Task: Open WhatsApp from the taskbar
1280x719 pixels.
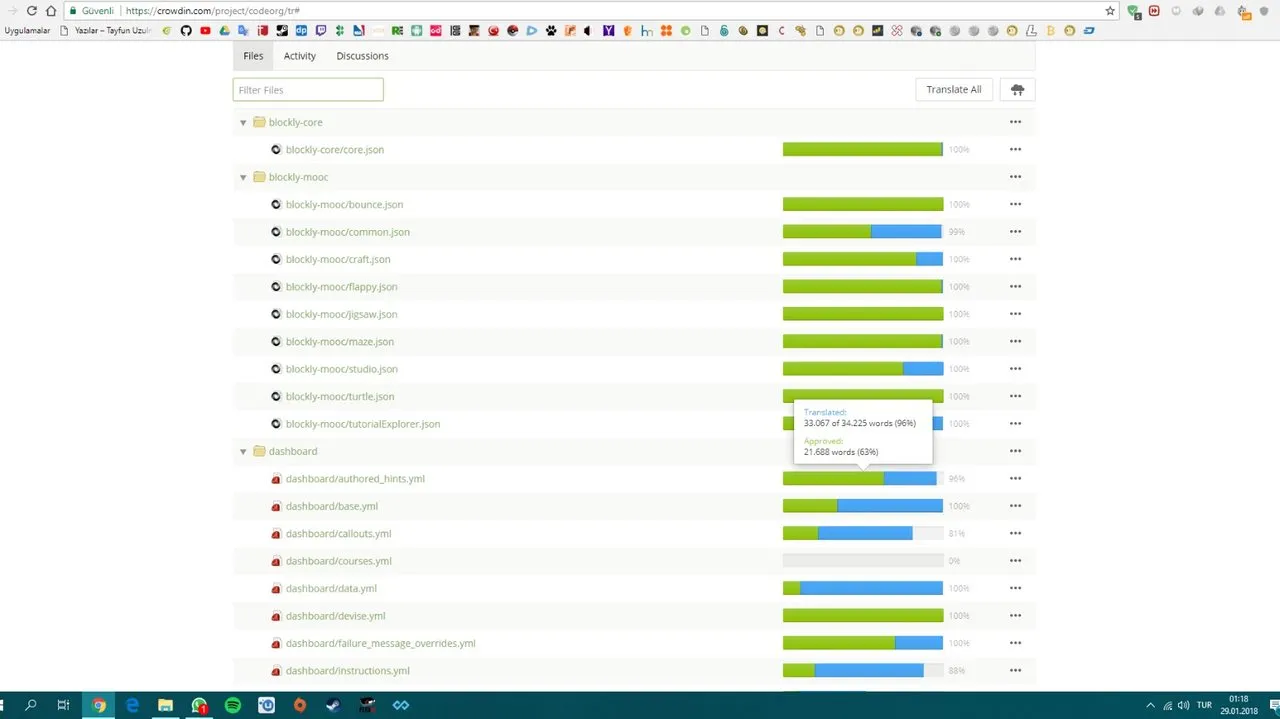Action: pyautogui.click(x=199, y=705)
